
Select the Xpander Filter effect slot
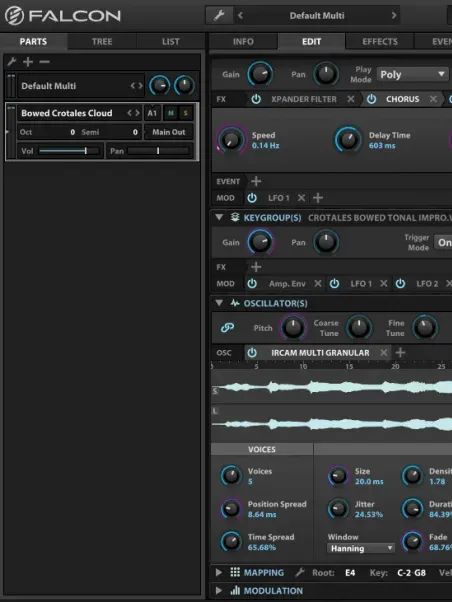[x=304, y=99]
